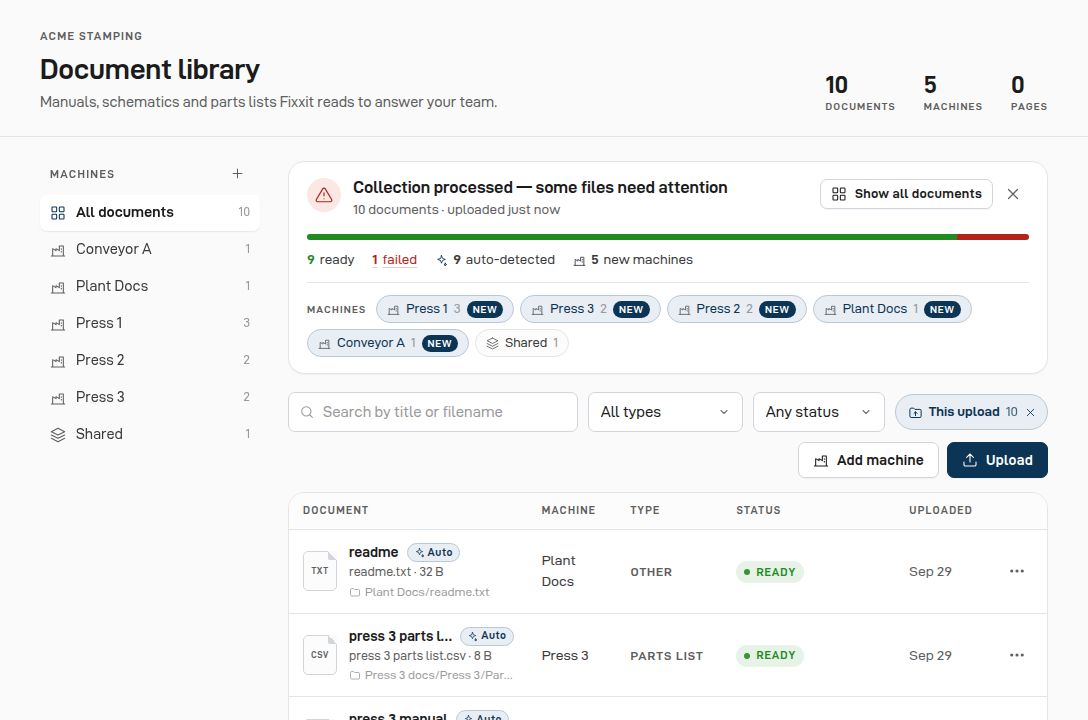Select the Shared chip in the banner

[522, 343]
